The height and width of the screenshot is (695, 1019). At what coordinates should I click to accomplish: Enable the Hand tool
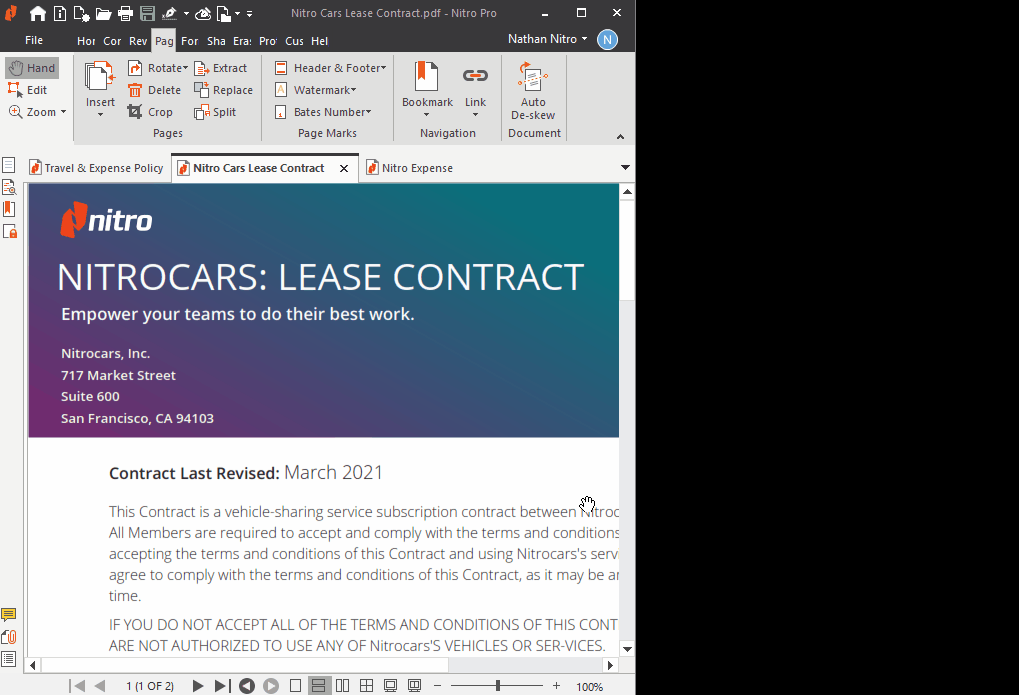click(32, 67)
